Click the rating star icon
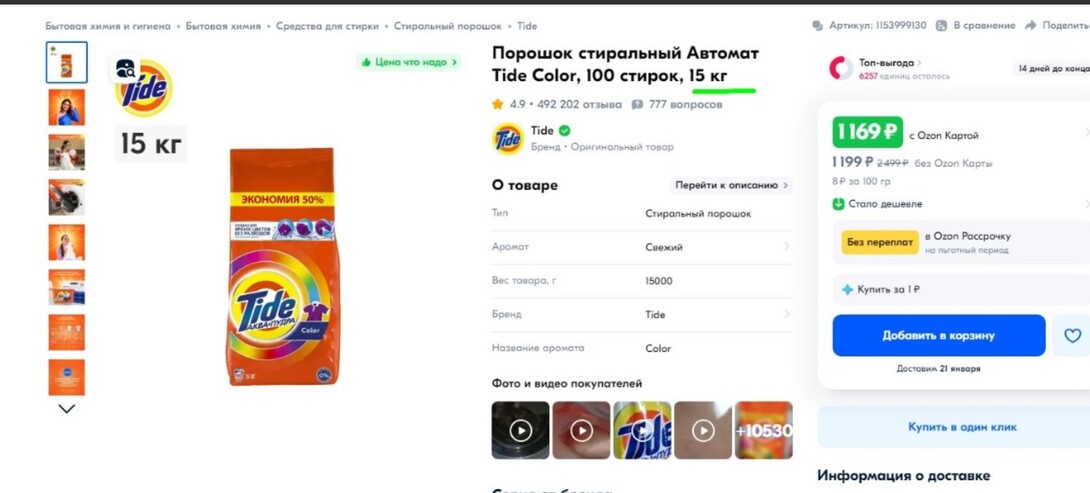The width and height of the screenshot is (1090, 493). (x=498, y=104)
